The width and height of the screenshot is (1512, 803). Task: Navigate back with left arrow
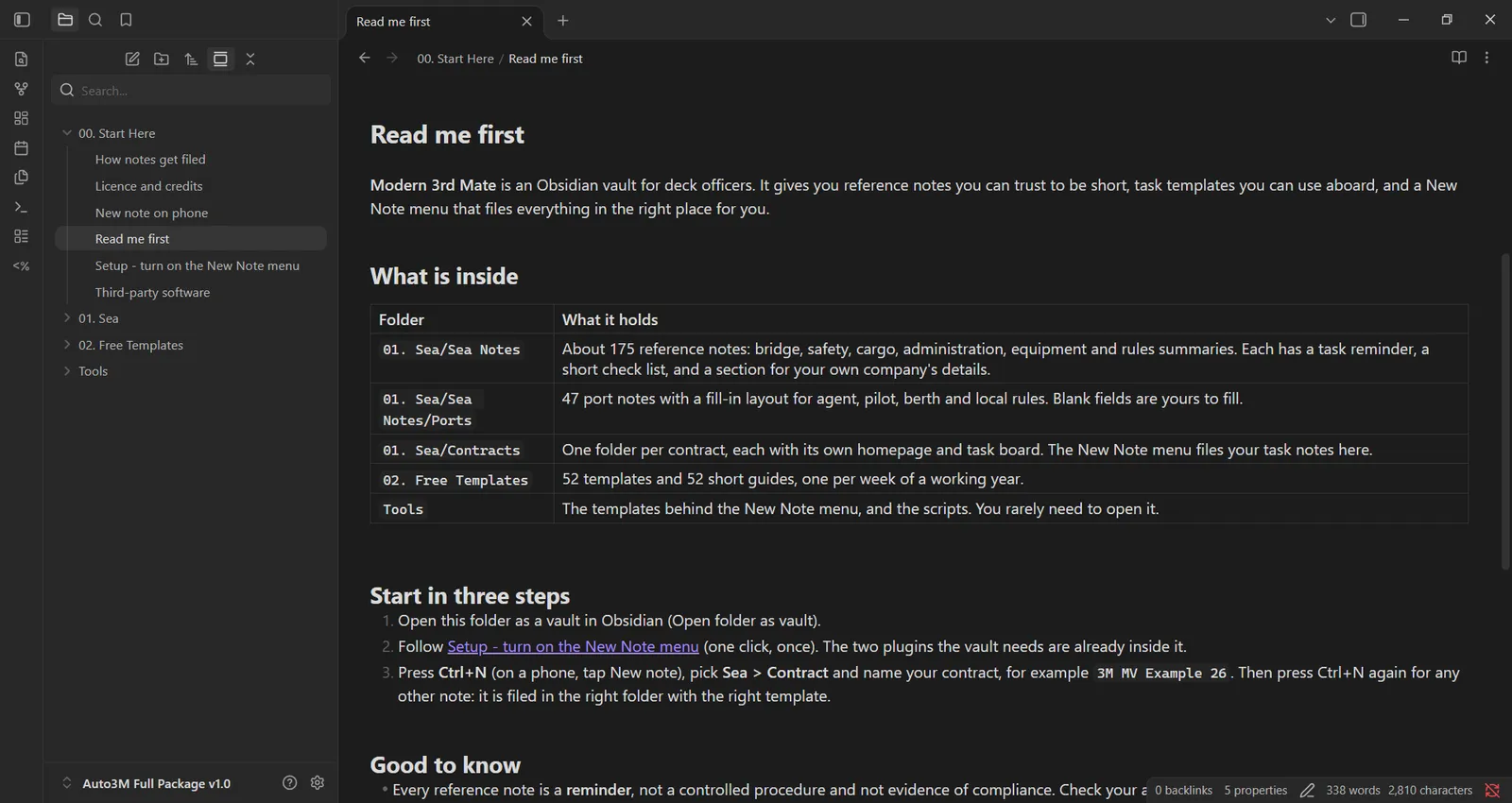365,58
